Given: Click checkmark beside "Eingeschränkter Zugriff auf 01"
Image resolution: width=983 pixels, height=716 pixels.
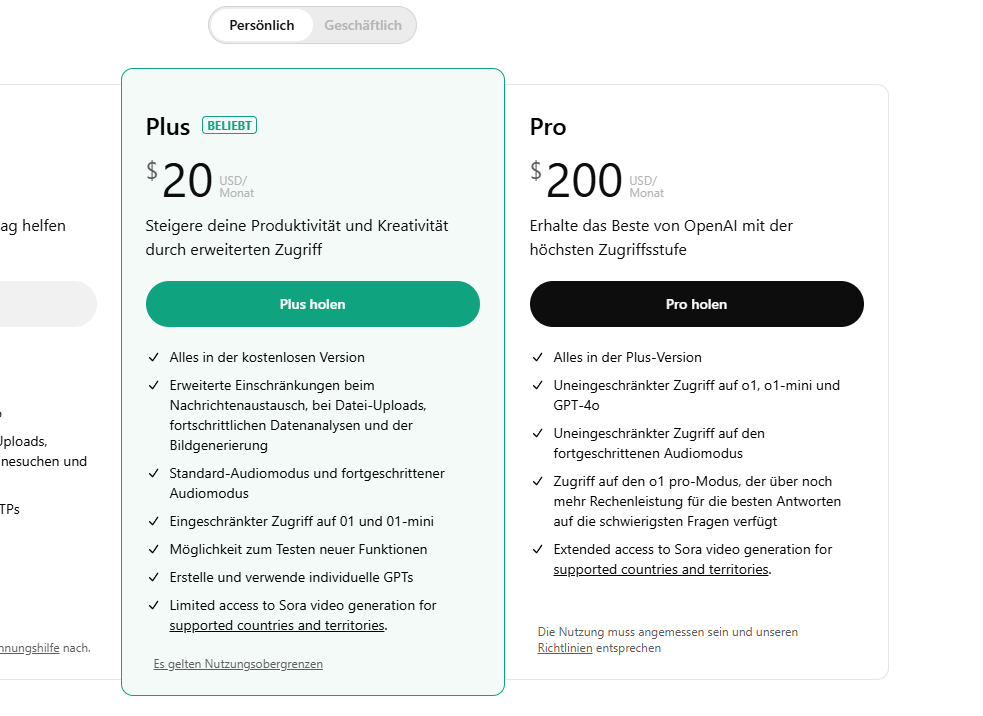Looking at the screenshot, I should point(154,521).
